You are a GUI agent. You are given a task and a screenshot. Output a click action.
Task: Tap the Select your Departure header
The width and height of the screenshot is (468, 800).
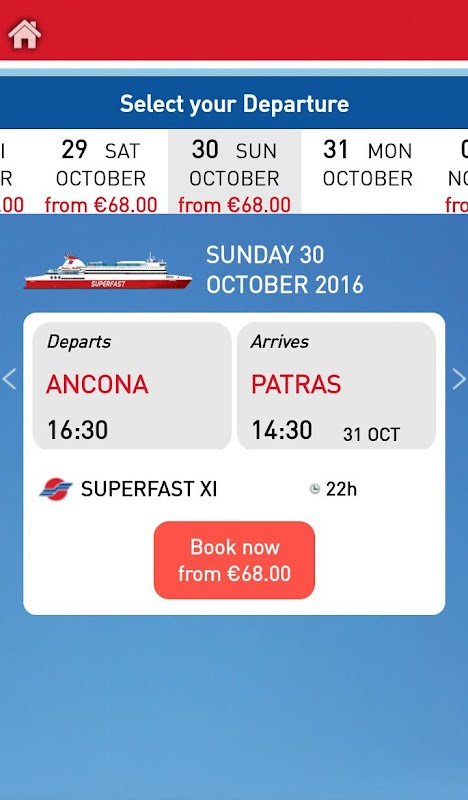[x=234, y=104]
